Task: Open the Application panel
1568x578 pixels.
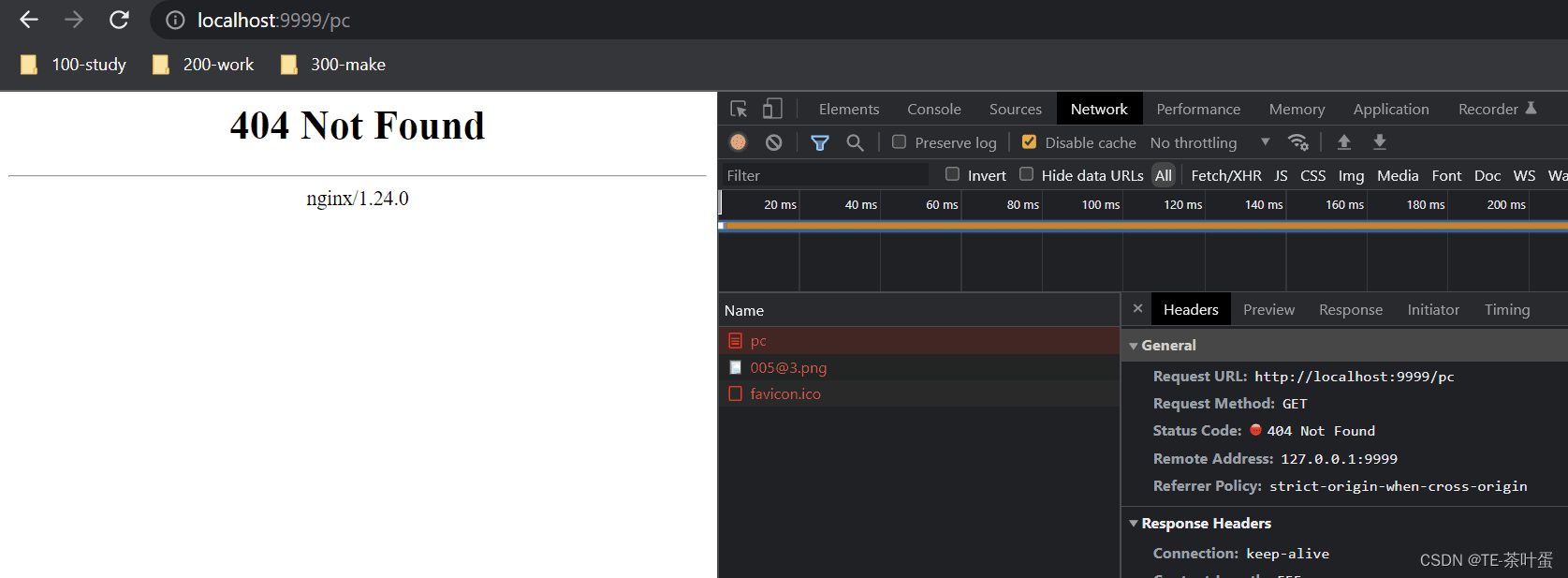Action: coord(1391,110)
